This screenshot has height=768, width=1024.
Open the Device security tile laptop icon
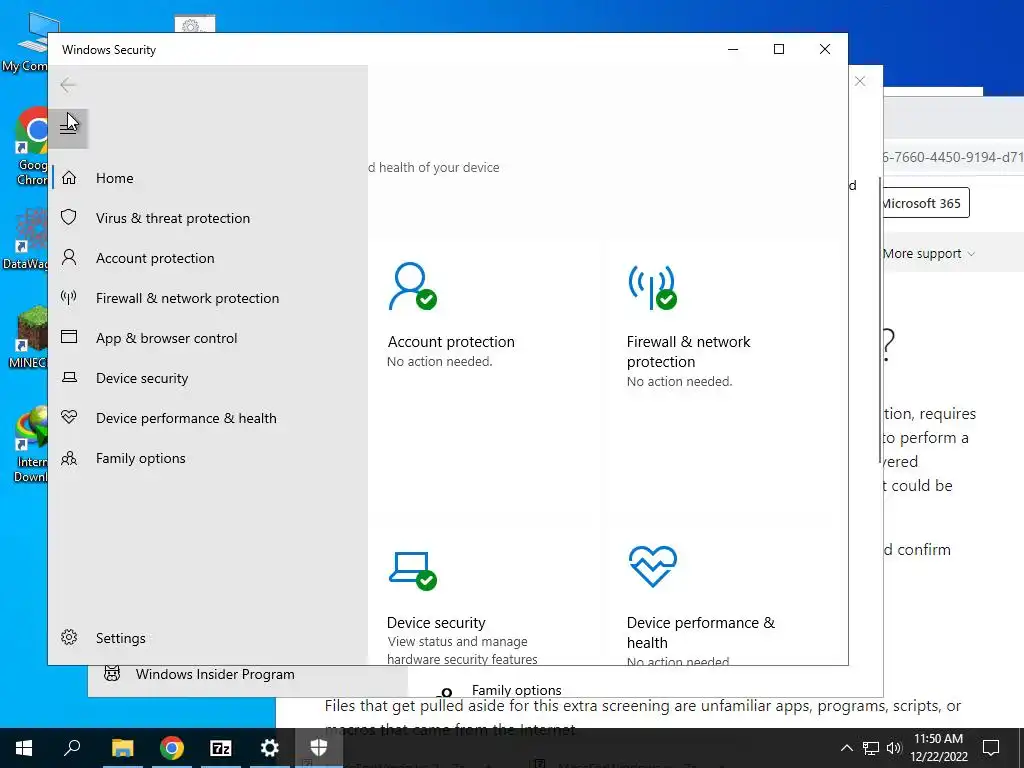413,571
